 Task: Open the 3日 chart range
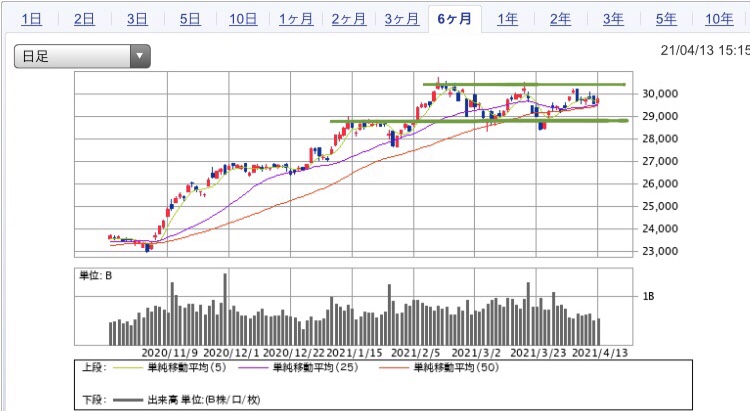[x=137, y=19]
